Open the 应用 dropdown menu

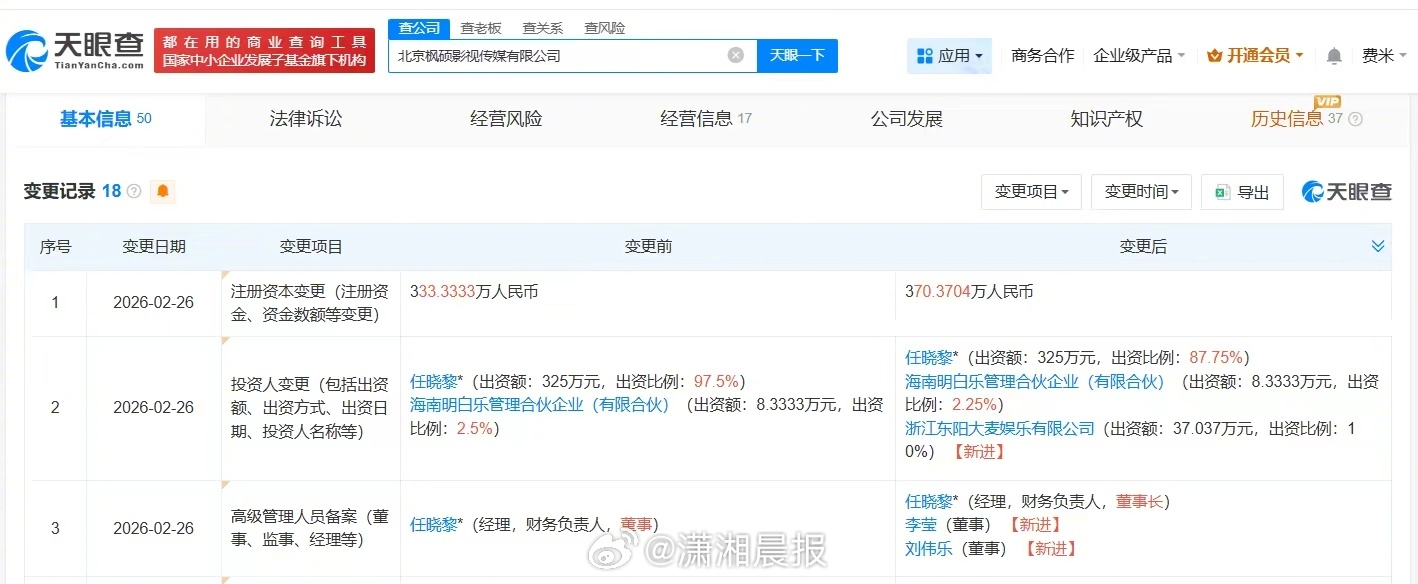(x=949, y=56)
